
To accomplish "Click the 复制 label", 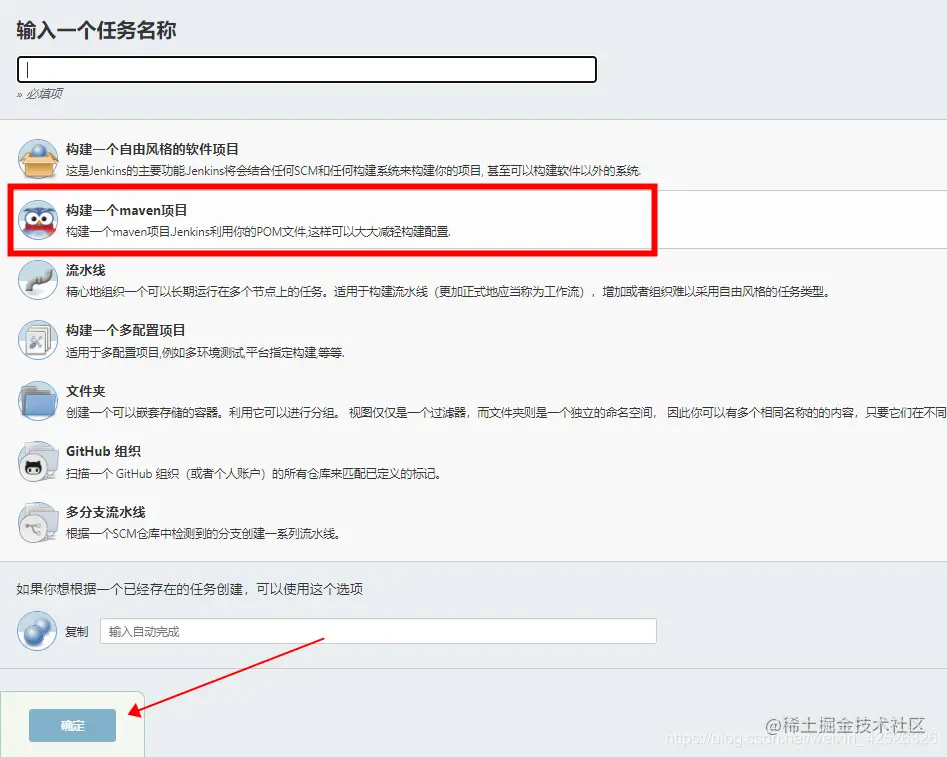I will pos(77,632).
